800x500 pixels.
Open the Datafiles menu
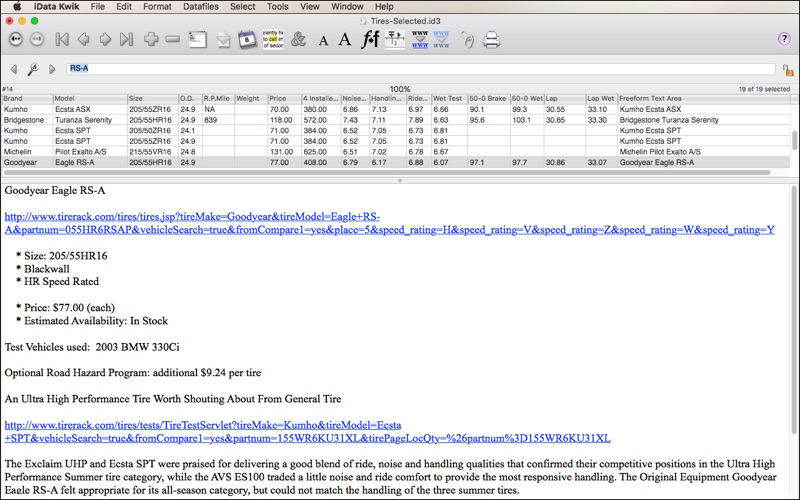[x=201, y=7]
